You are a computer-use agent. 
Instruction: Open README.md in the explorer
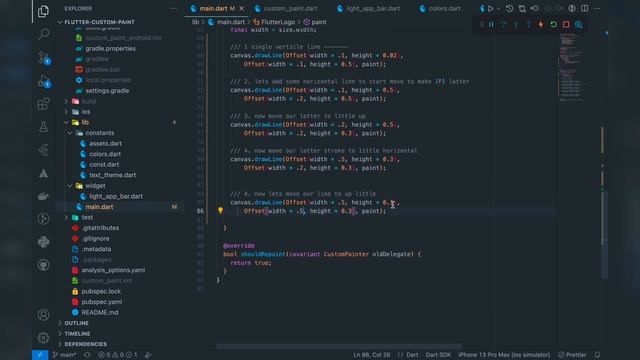coord(100,312)
